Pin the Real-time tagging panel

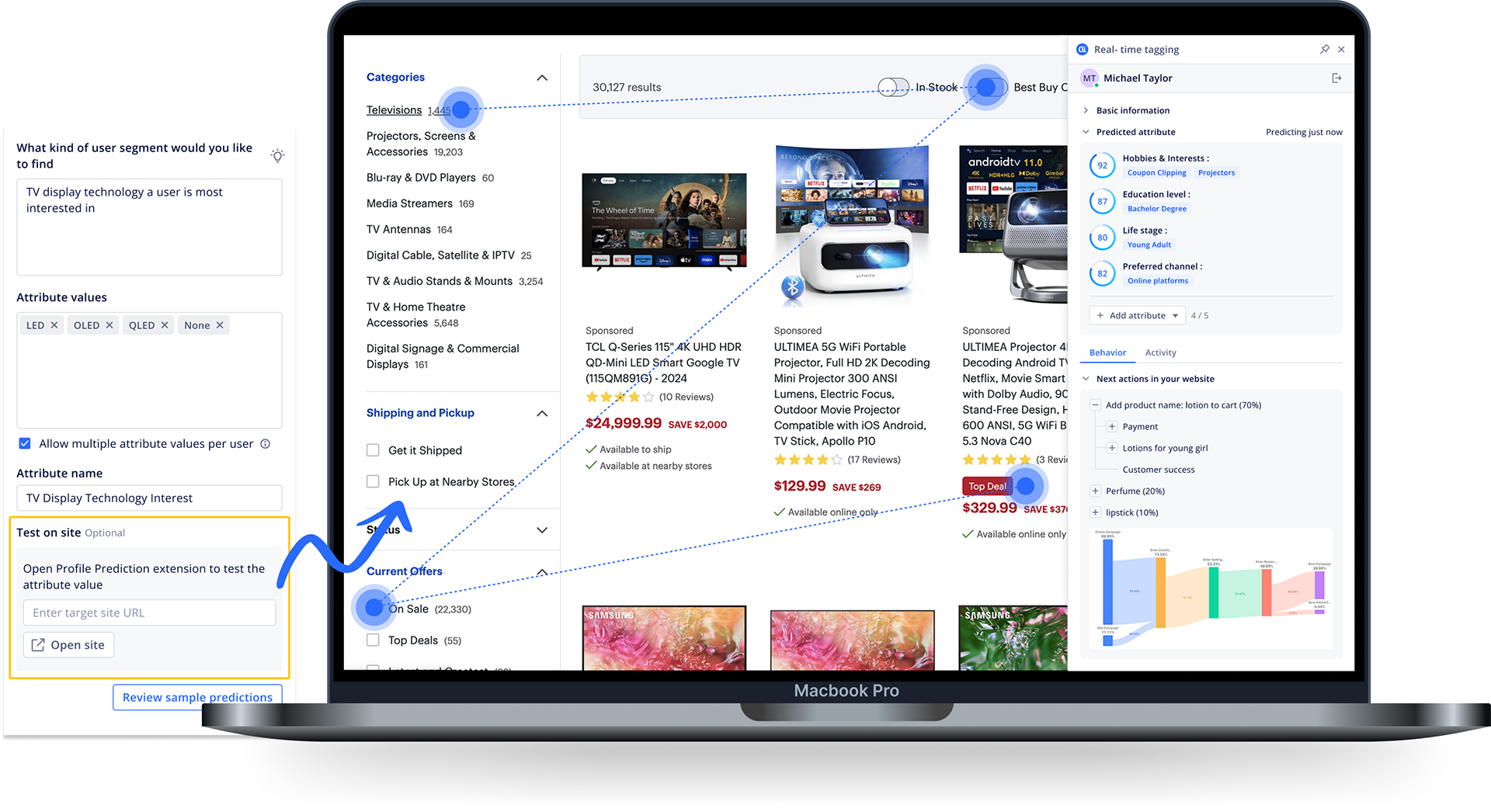(1324, 49)
